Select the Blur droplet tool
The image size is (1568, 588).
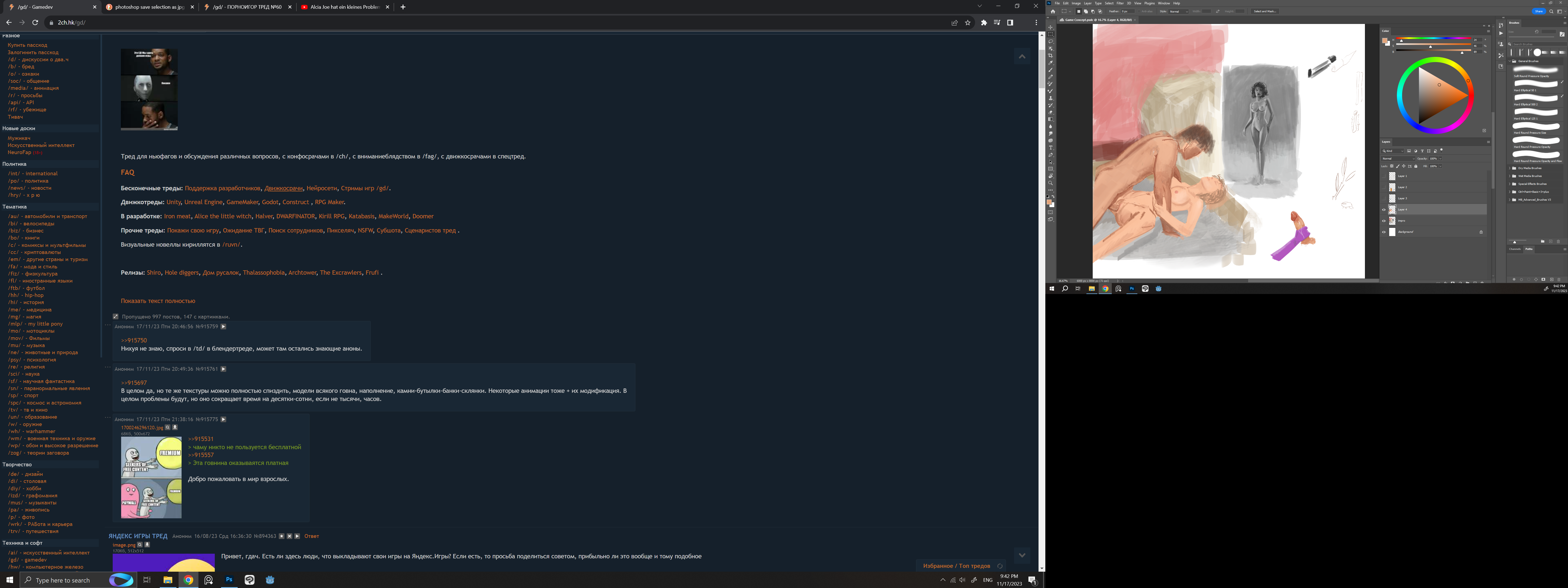1051,127
